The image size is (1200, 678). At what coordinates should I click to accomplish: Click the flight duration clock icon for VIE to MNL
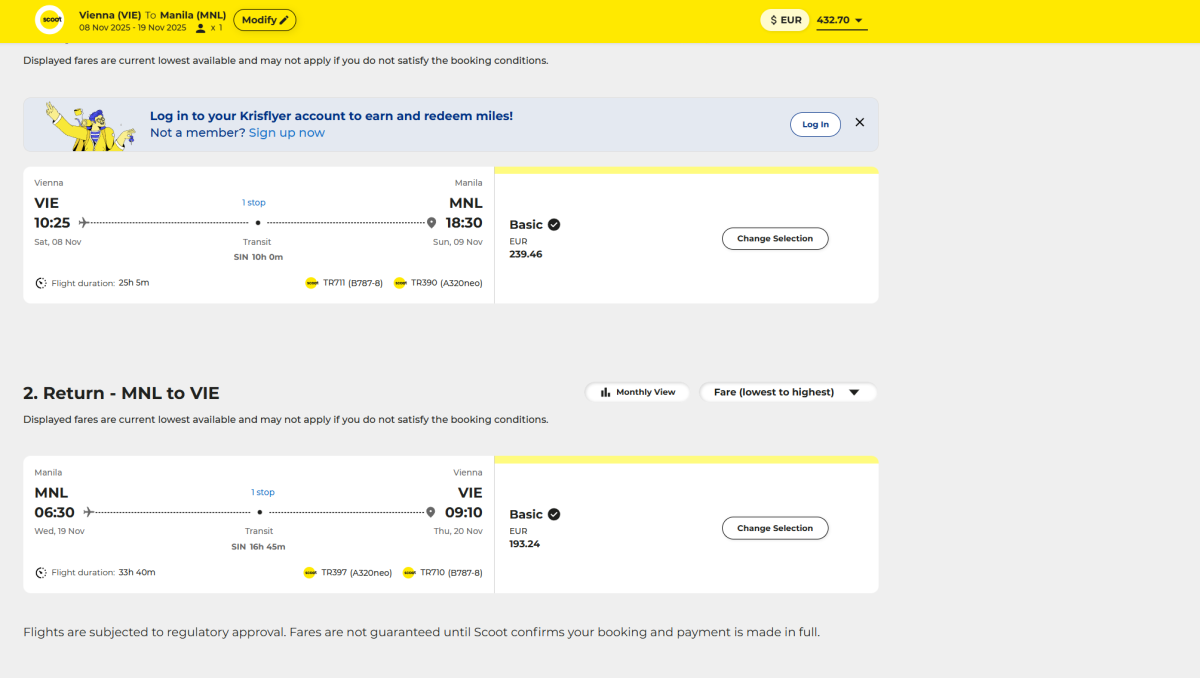(x=41, y=283)
